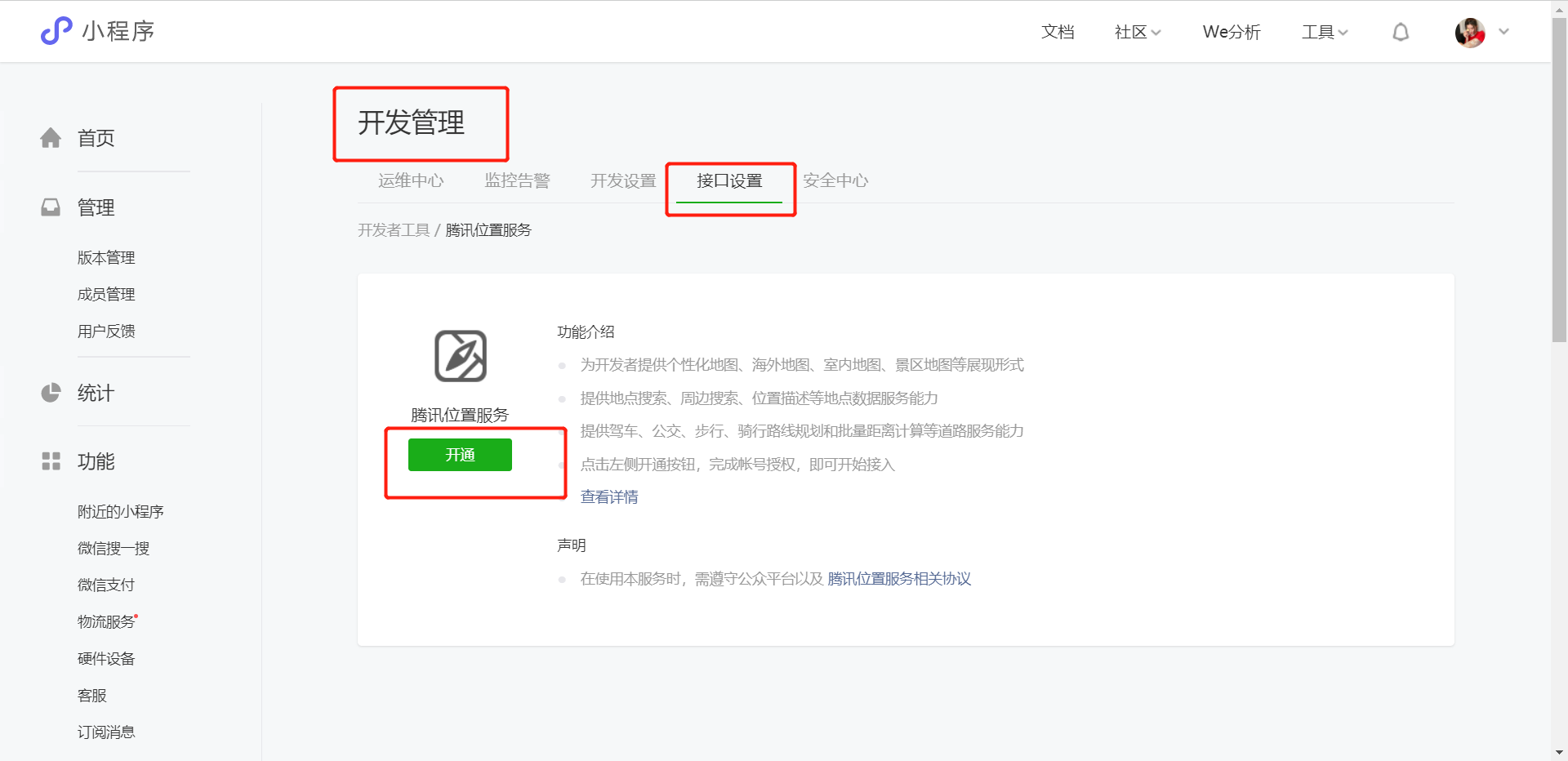The width and height of the screenshot is (1568, 761).
Task: Select 首页 in the sidebar
Action: click(96, 138)
